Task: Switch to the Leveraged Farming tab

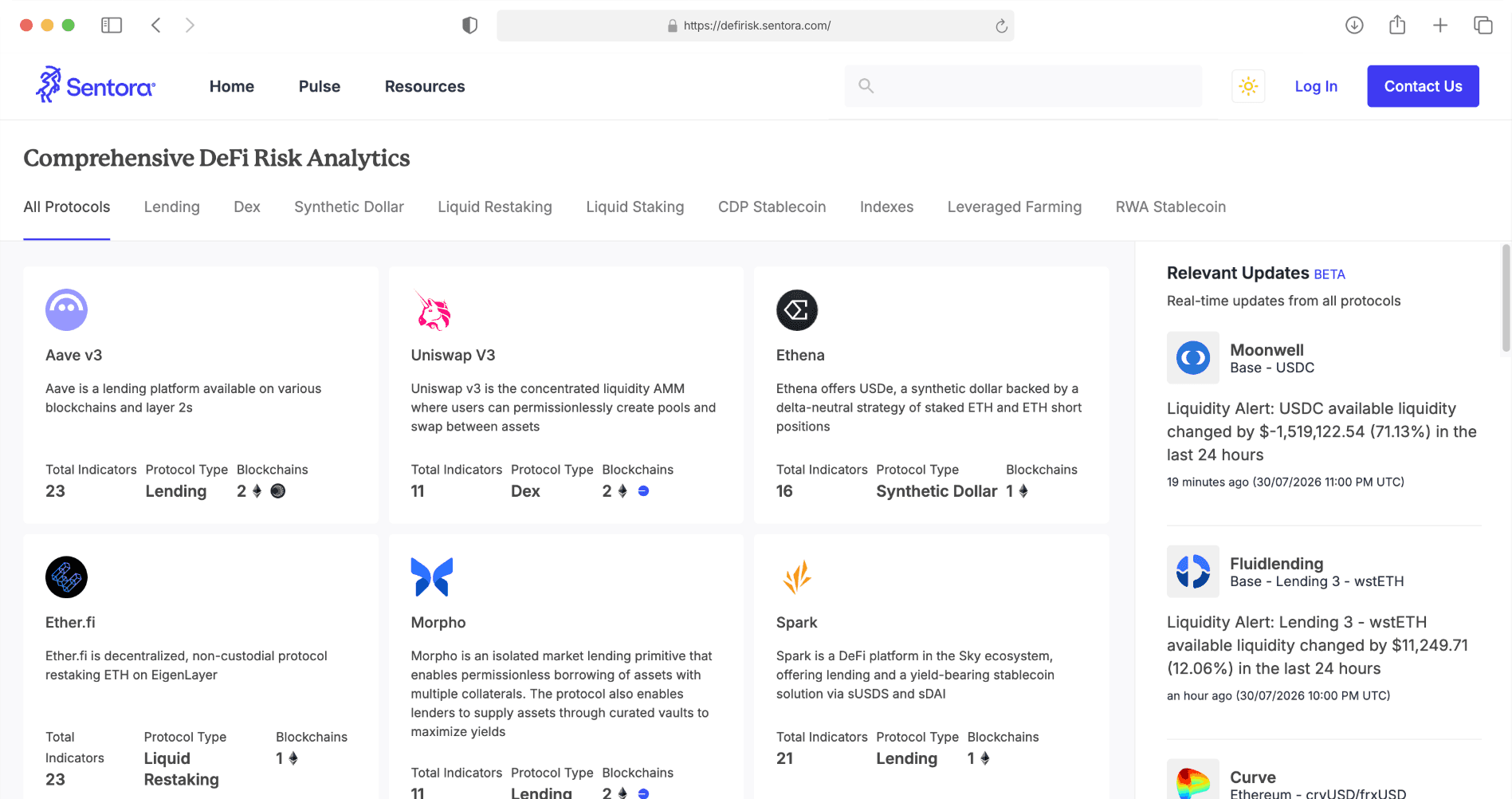Action: pyautogui.click(x=1015, y=207)
